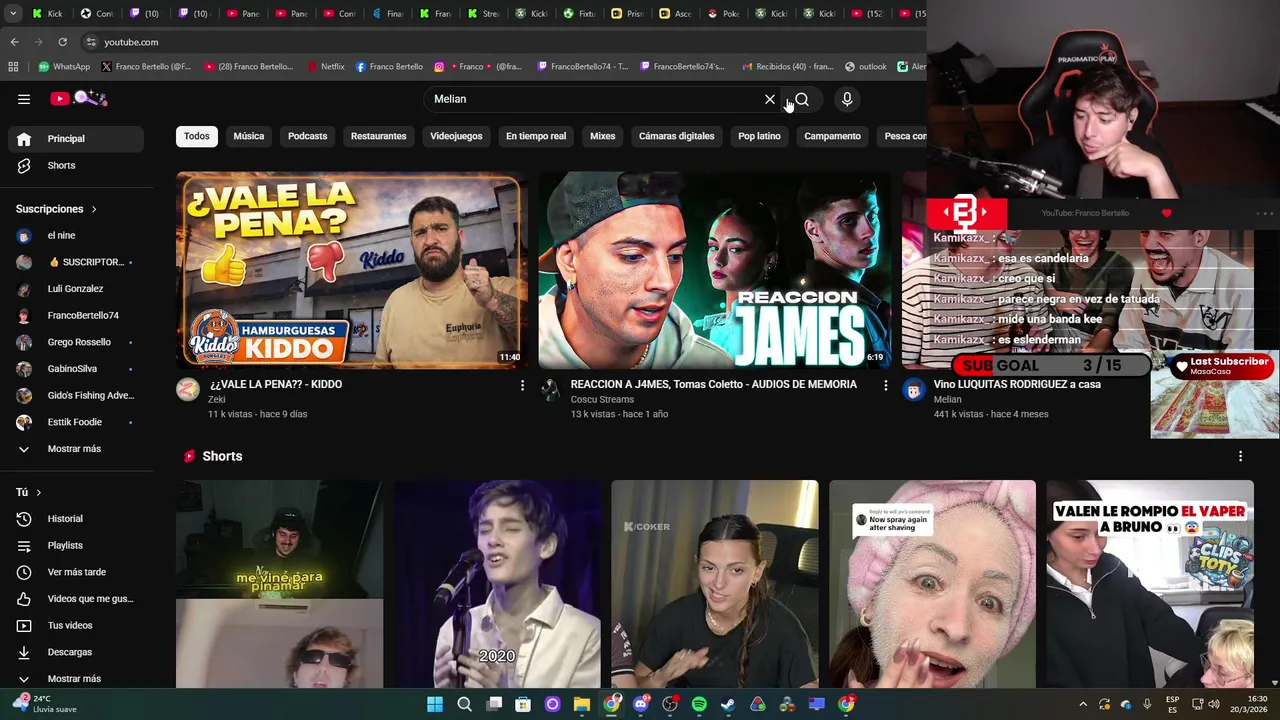Open WhatsApp bookmark in bookmarks bar
The width and height of the screenshot is (1280, 720).
coord(64,67)
